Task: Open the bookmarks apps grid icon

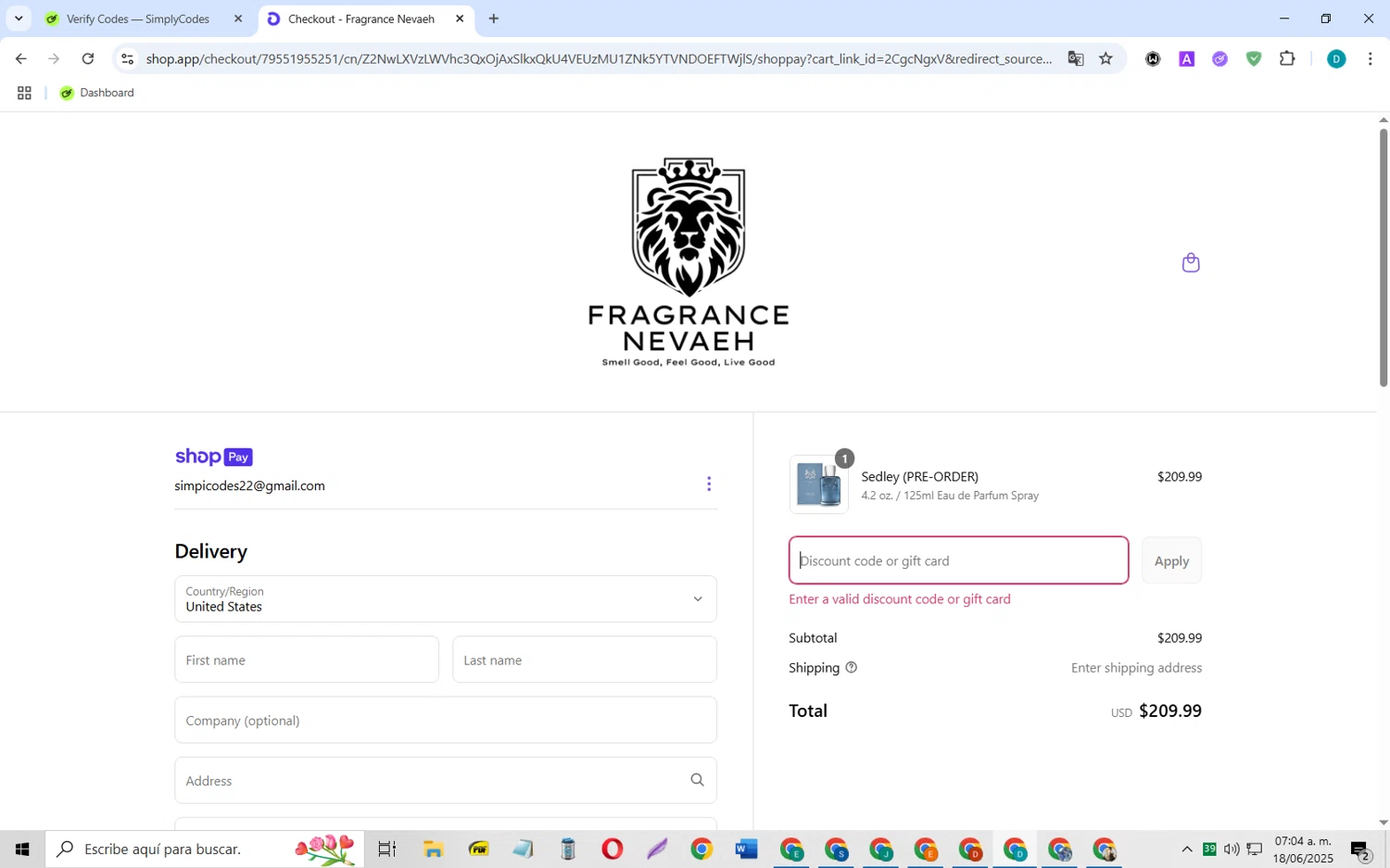Action: pos(24,93)
